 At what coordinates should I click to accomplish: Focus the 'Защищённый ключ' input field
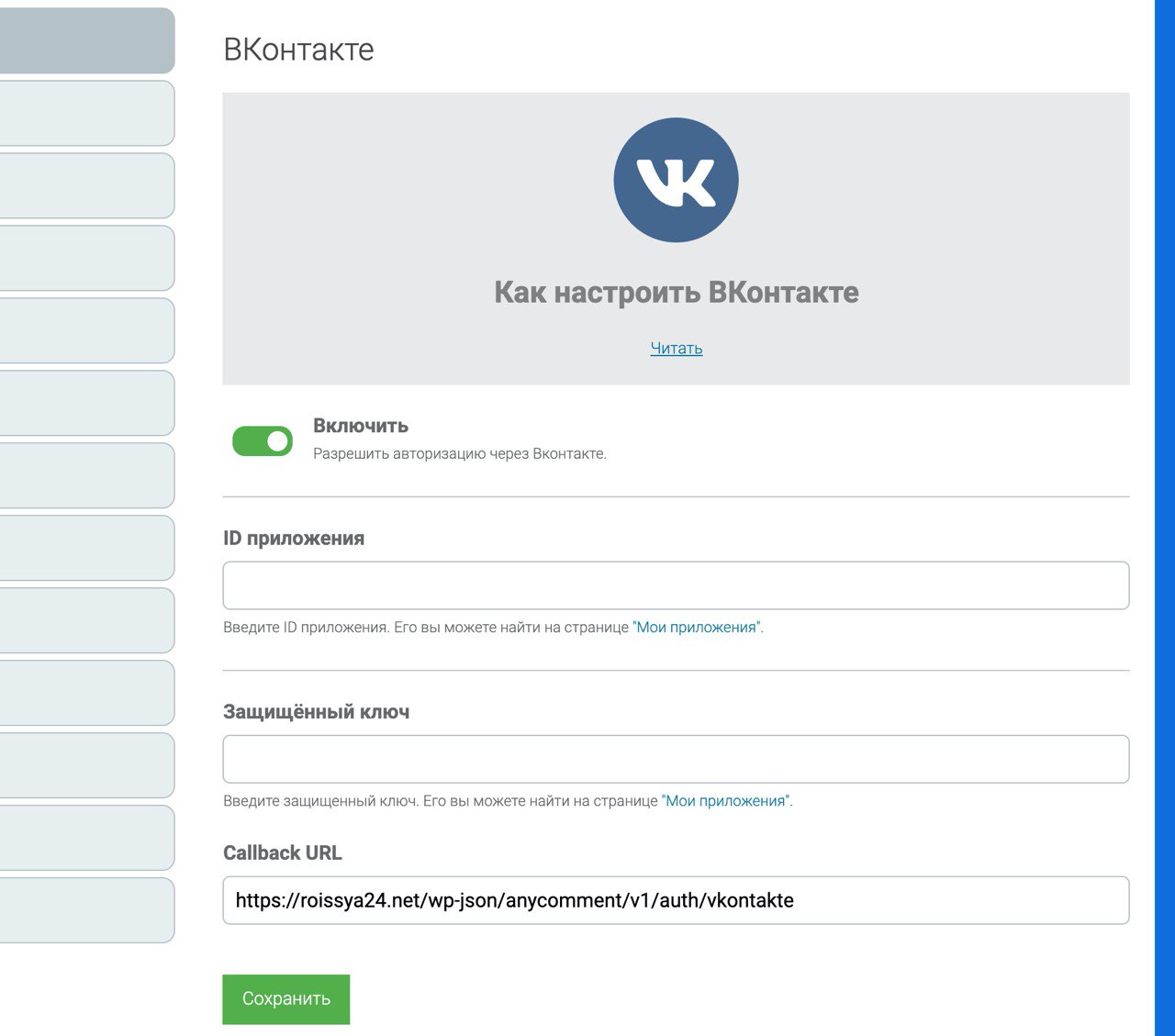676,759
